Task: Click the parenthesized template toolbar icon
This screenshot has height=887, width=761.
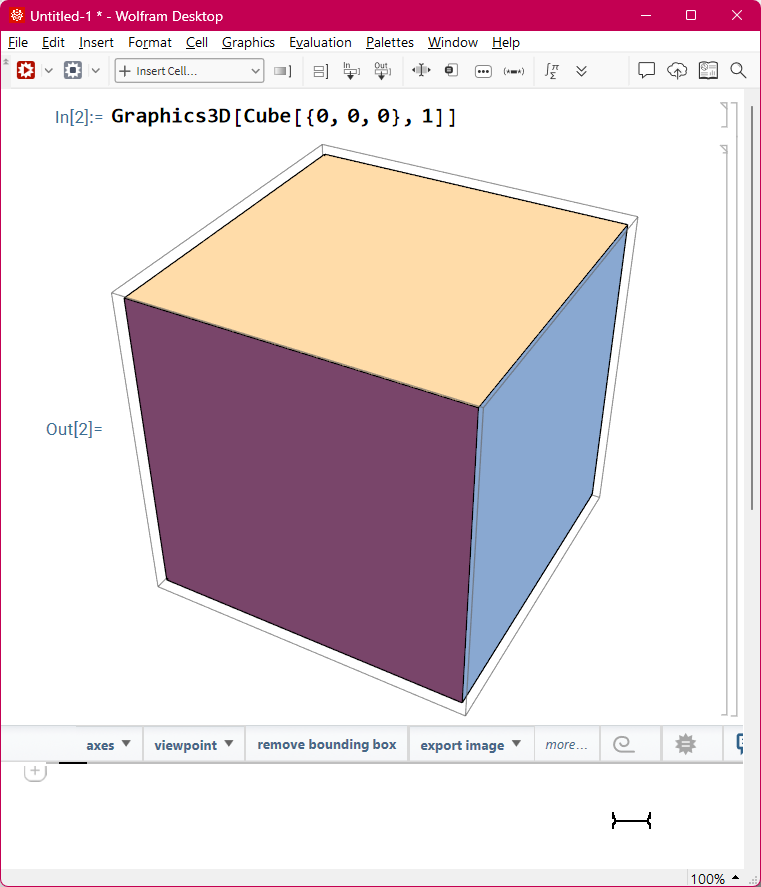Action: point(514,71)
